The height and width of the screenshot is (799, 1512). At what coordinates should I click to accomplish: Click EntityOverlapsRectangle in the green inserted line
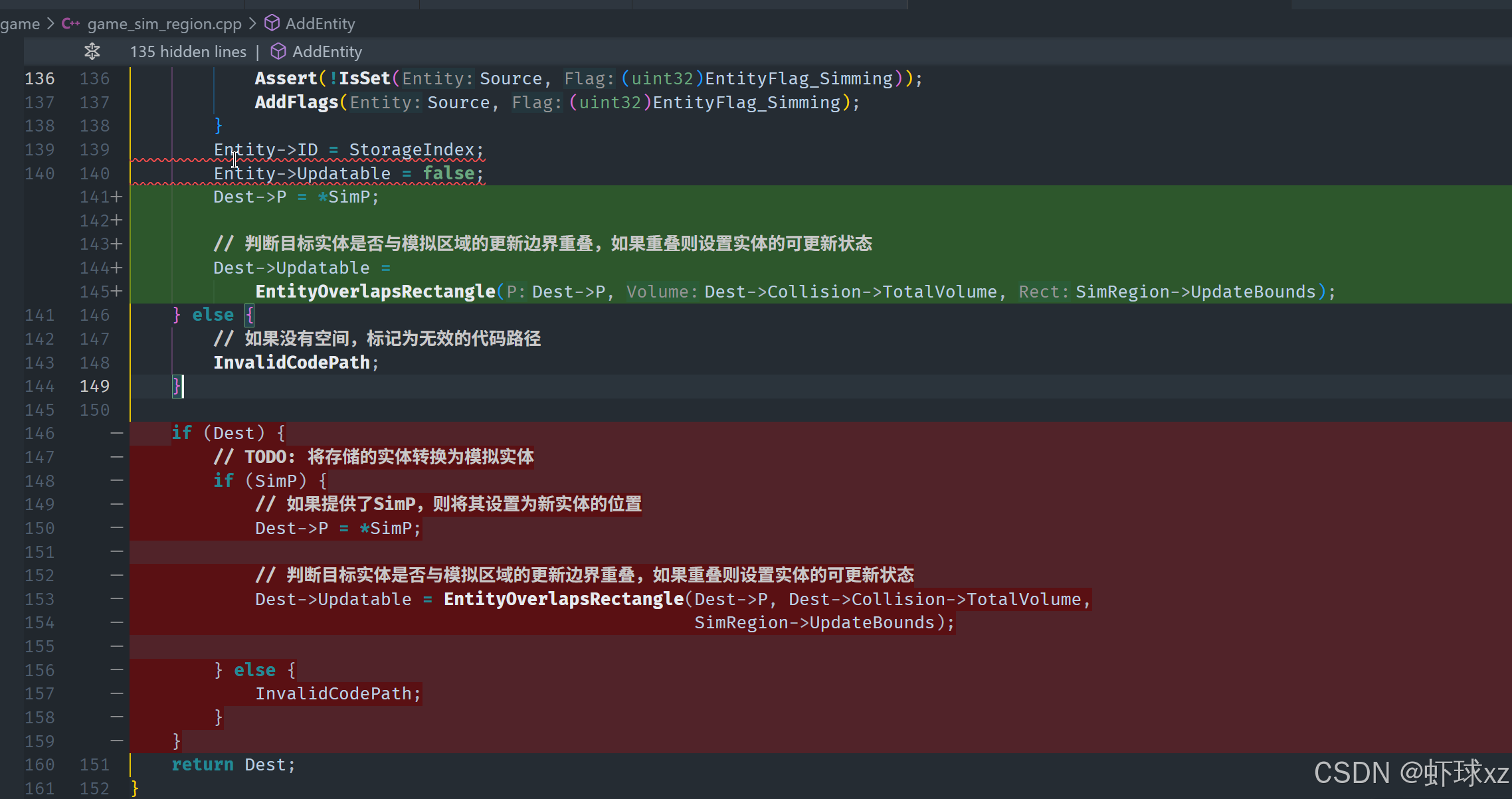click(375, 292)
